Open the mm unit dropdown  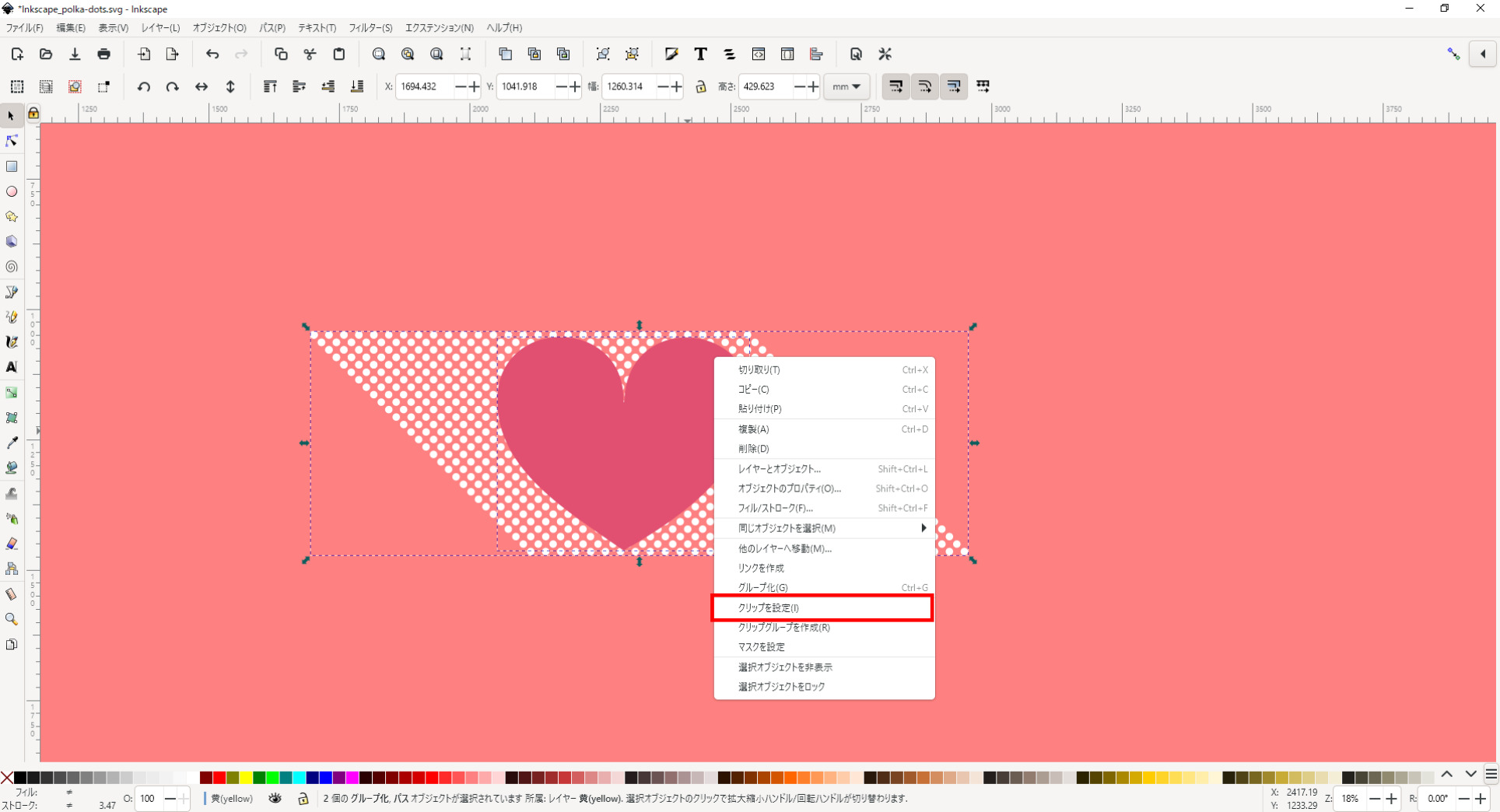846,86
